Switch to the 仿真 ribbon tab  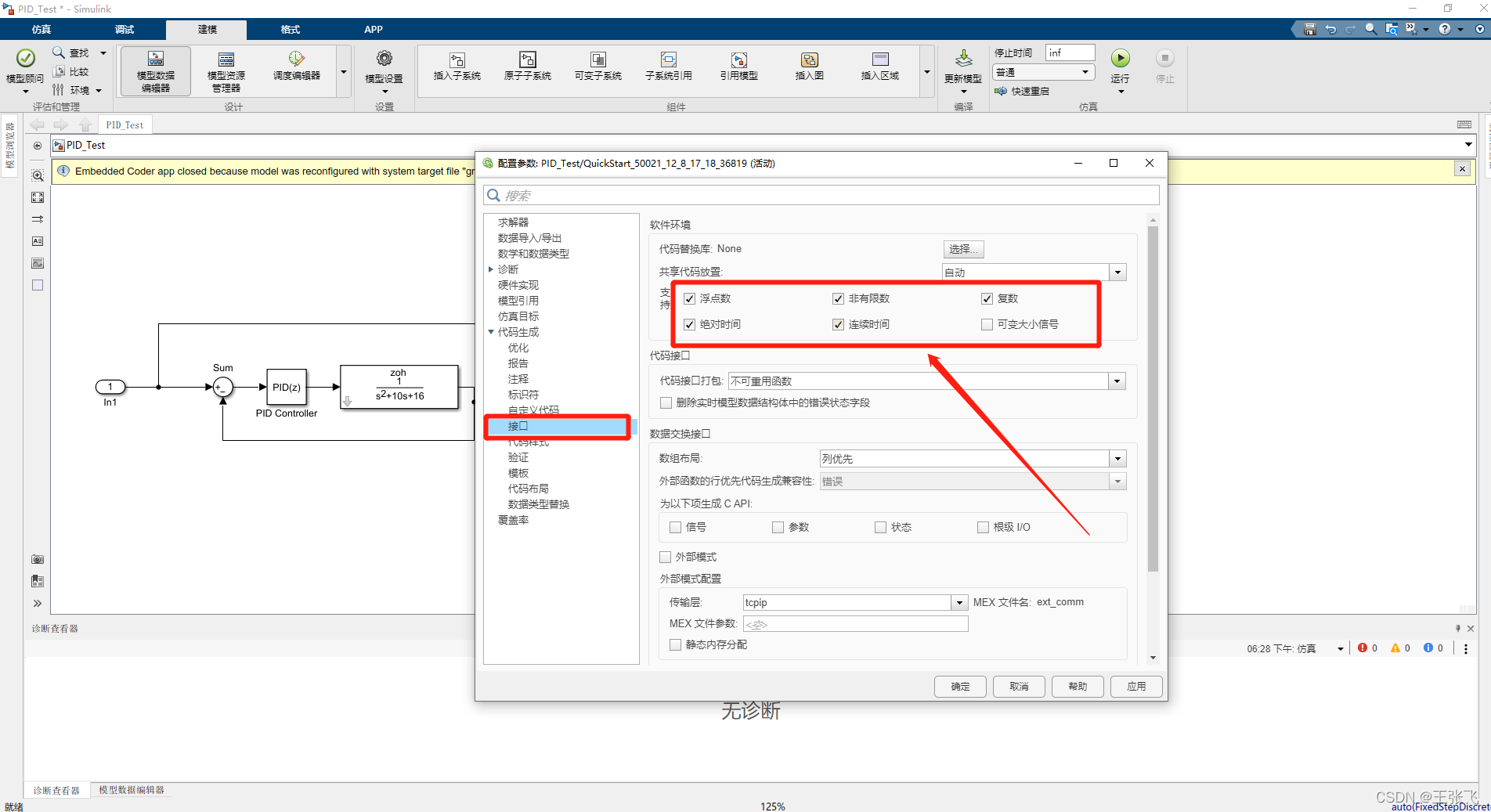42,29
